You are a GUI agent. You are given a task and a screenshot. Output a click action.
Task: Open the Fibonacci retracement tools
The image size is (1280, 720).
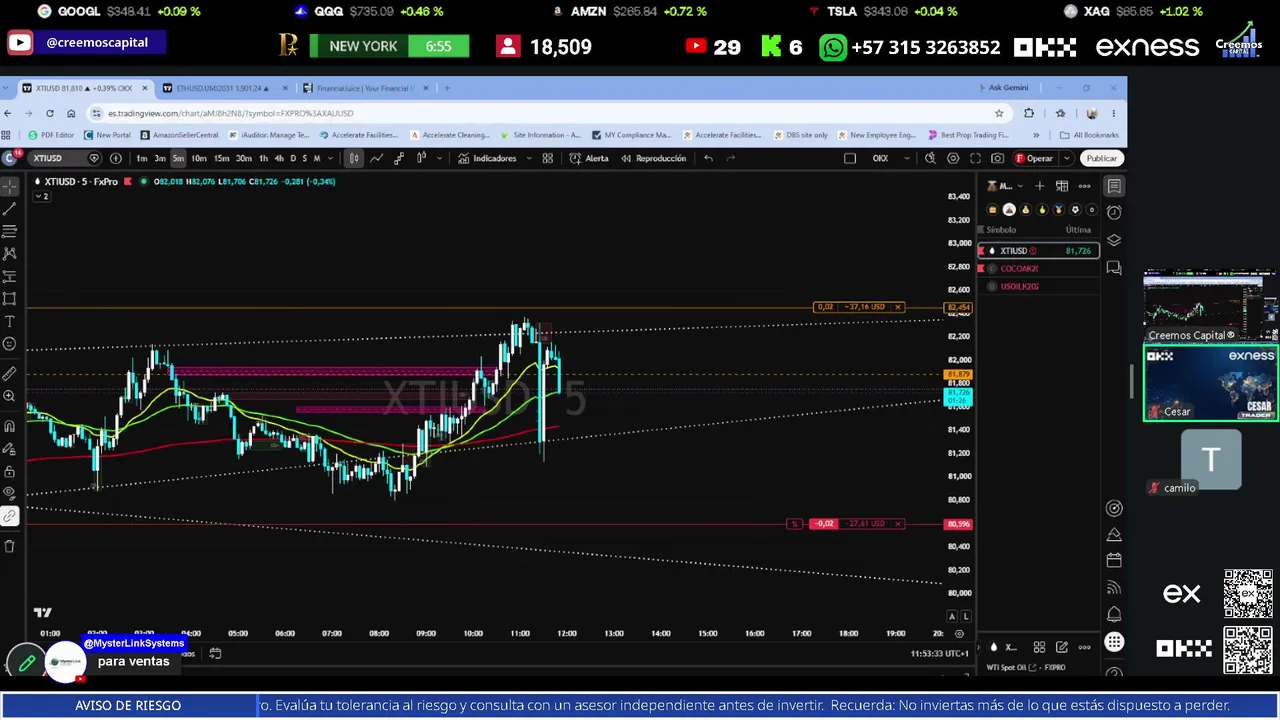click(x=10, y=231)
